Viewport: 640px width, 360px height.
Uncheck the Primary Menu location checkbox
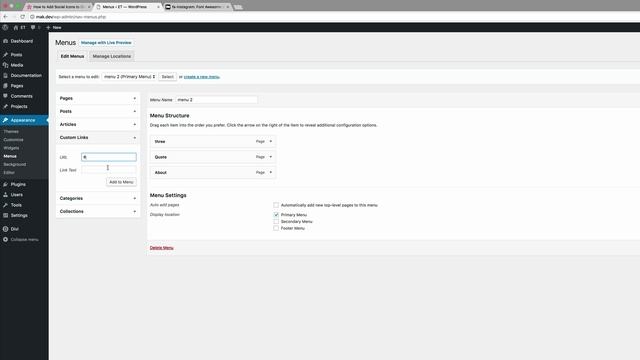click(276, 215)
